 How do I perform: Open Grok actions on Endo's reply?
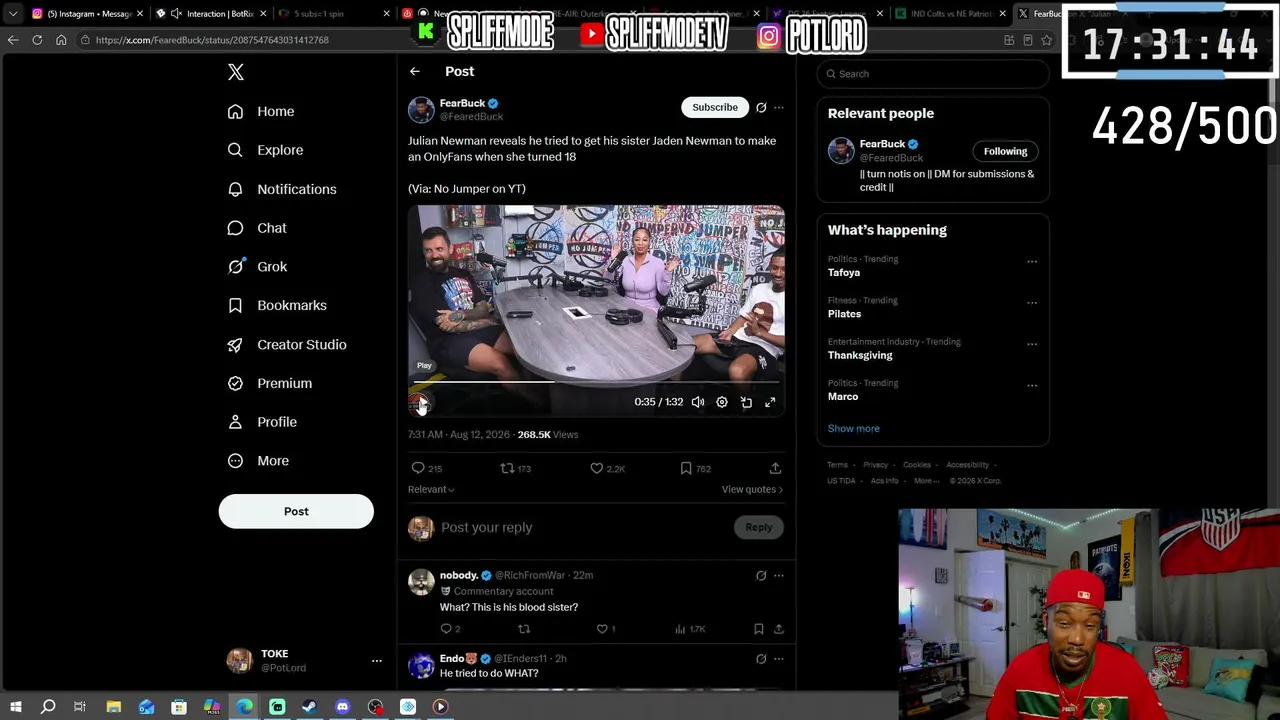[761, 659]
